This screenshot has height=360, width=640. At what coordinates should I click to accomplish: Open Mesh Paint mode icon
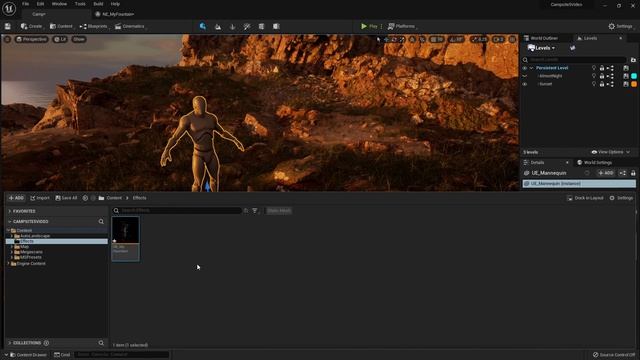click(x=247, y=27)
